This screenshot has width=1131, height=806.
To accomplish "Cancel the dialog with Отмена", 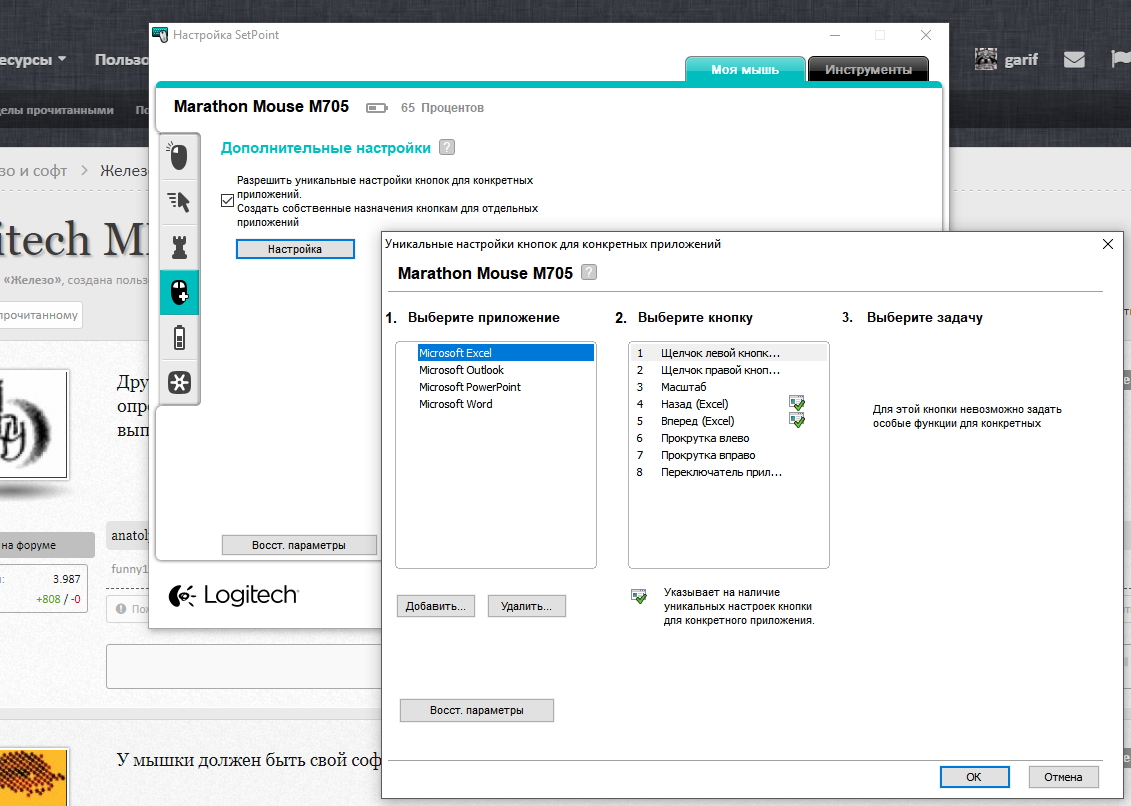I will click(1063, 777).
